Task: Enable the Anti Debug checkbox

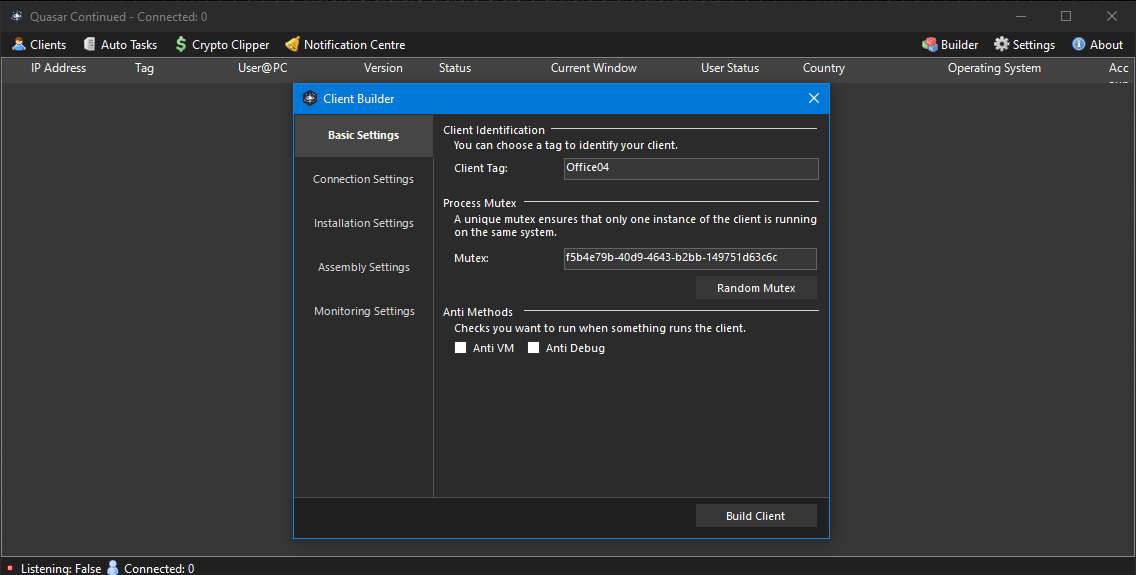Action: (x=534, y=348)
